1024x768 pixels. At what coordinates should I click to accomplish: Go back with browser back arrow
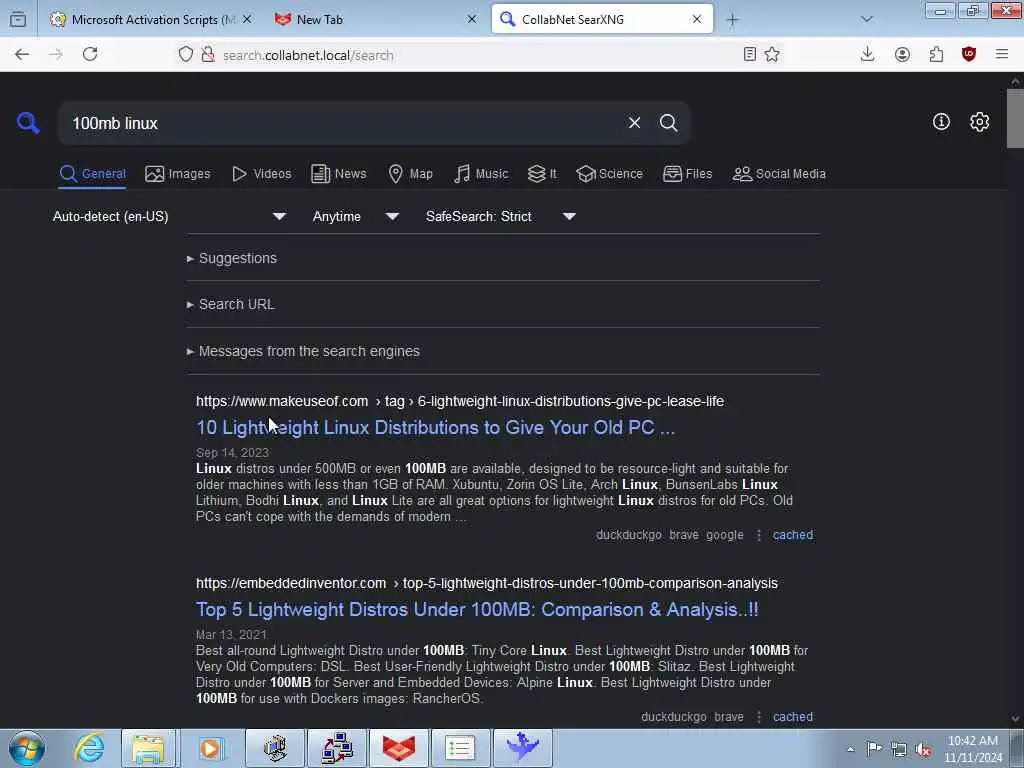22,55
